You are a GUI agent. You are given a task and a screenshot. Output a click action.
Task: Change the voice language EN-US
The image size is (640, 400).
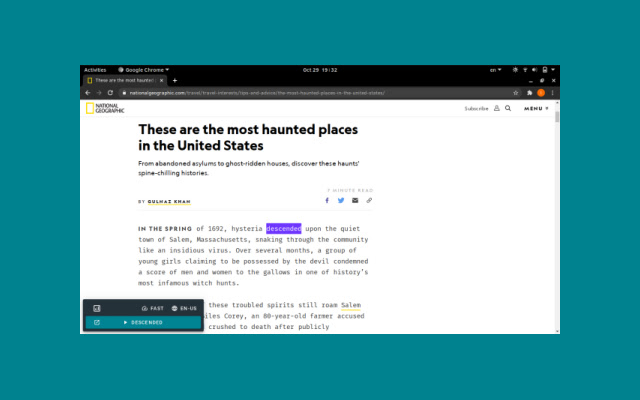coord(184,309)
